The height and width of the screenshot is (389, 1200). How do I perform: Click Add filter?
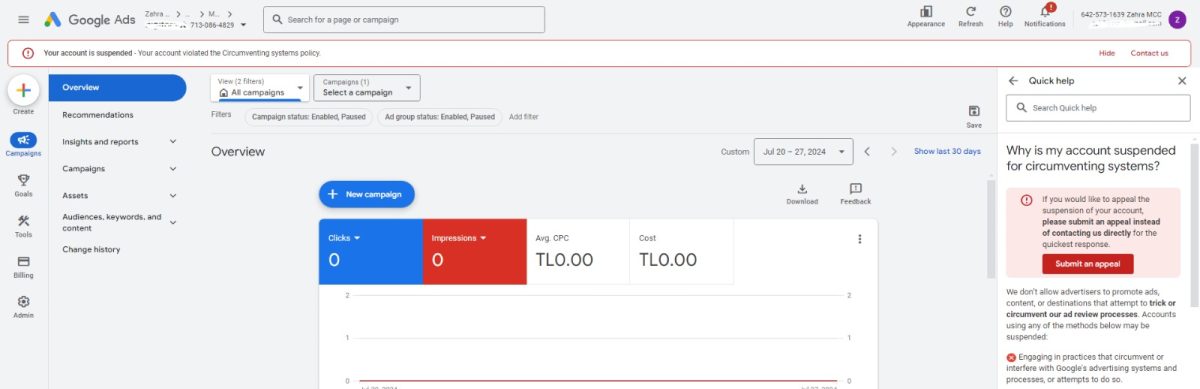[x=523, y=117]
